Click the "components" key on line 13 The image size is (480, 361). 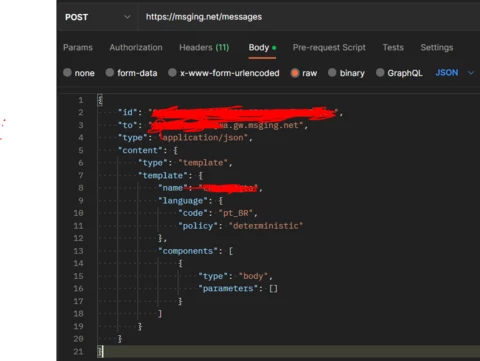coord(188,251)
